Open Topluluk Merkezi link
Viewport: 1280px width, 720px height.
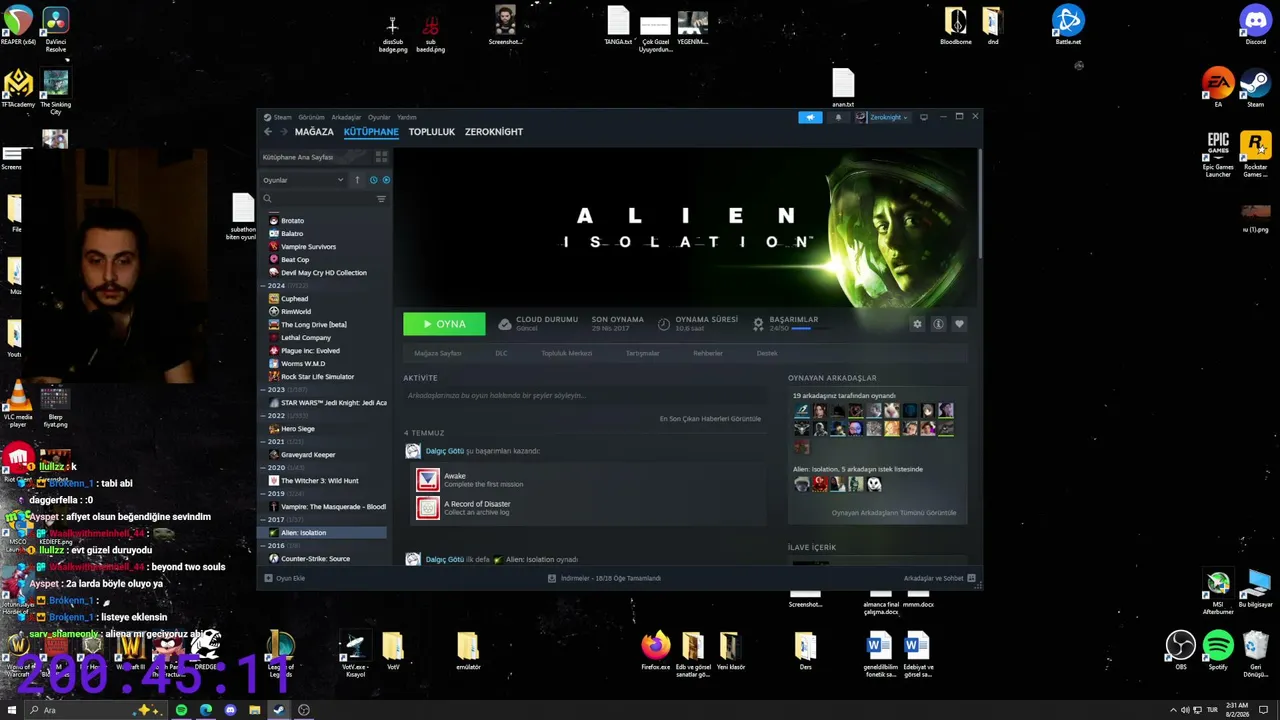tap(567, 353)
